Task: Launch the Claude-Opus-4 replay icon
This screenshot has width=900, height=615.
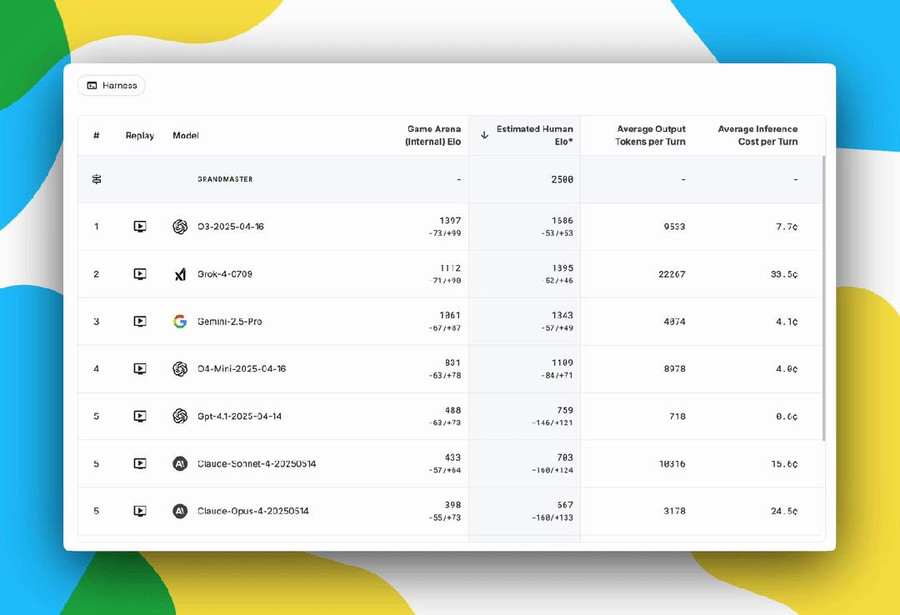Action: [140, 511]
